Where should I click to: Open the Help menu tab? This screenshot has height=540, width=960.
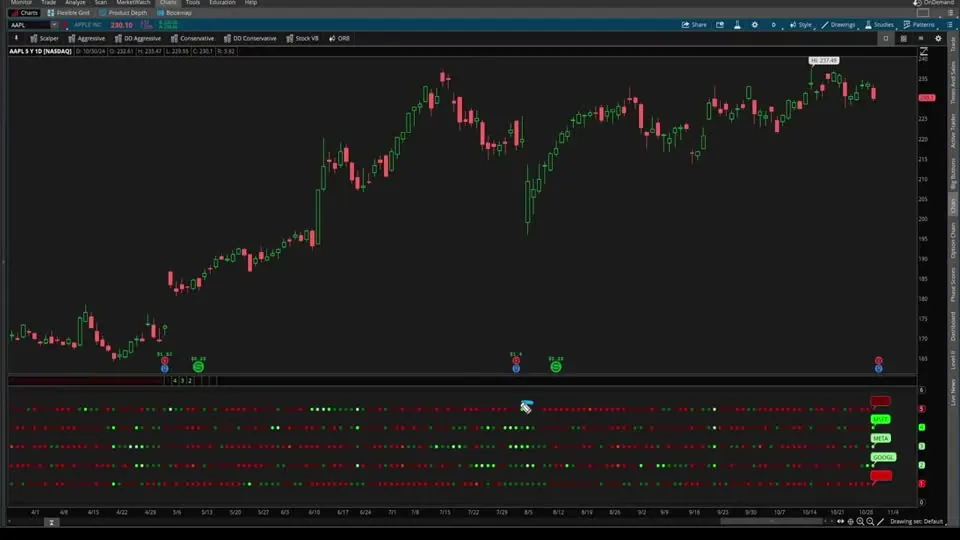[x=251, y=2]
